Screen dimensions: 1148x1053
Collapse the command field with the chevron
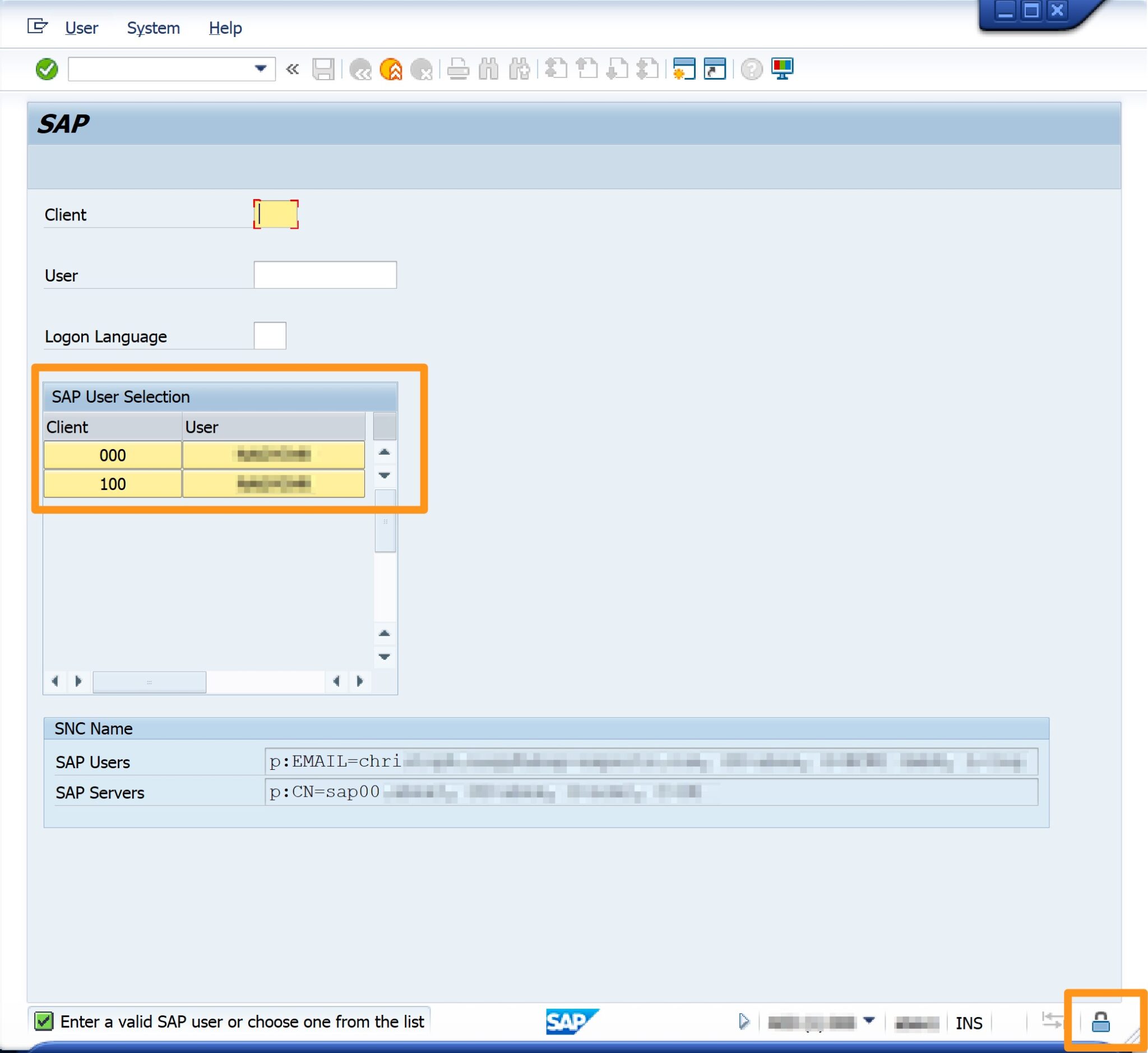292,70
